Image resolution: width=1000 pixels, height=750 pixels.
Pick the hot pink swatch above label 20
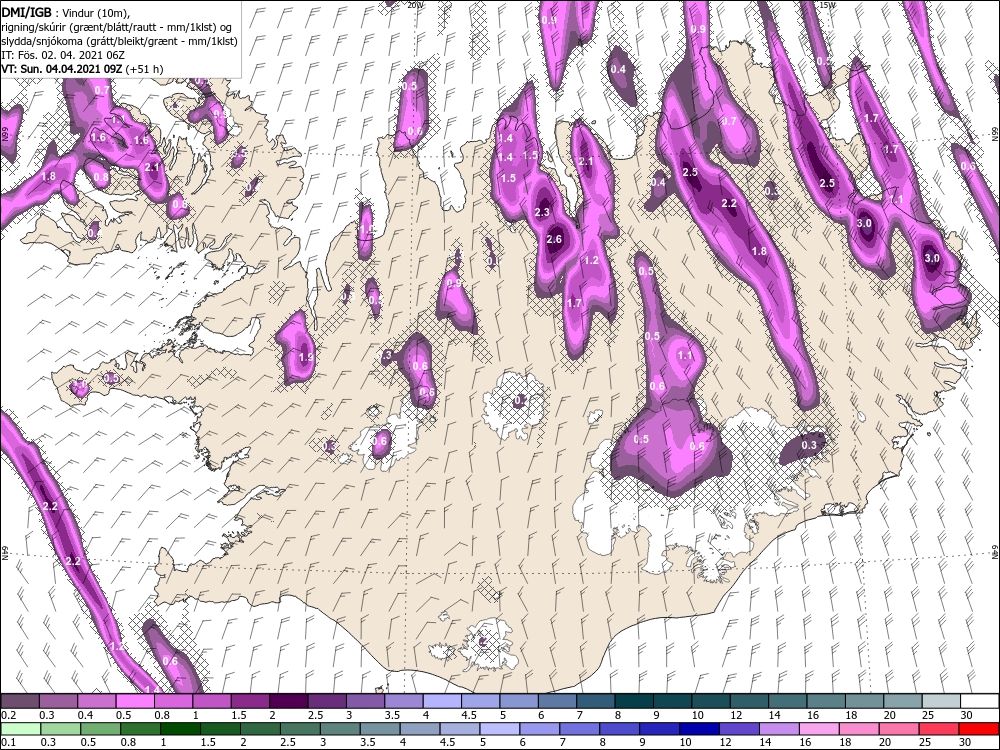898,729
